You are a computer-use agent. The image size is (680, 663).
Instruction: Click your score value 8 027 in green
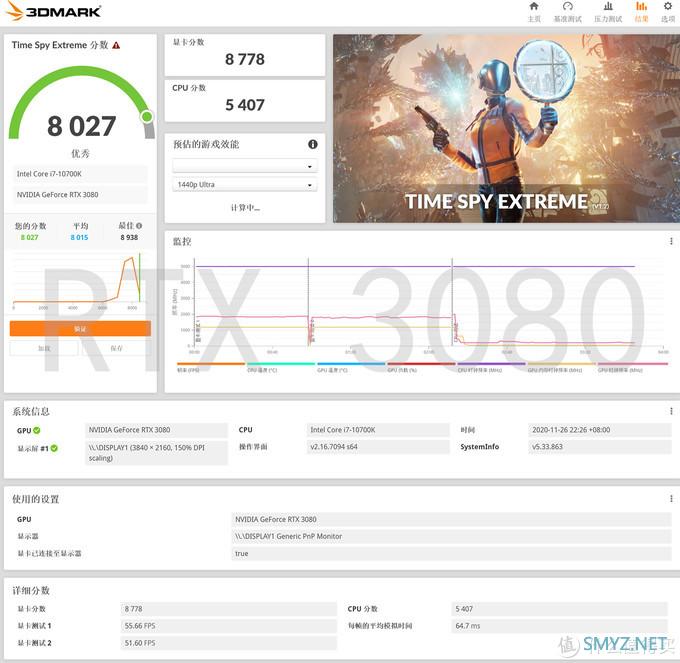click(x=29, y=238)
